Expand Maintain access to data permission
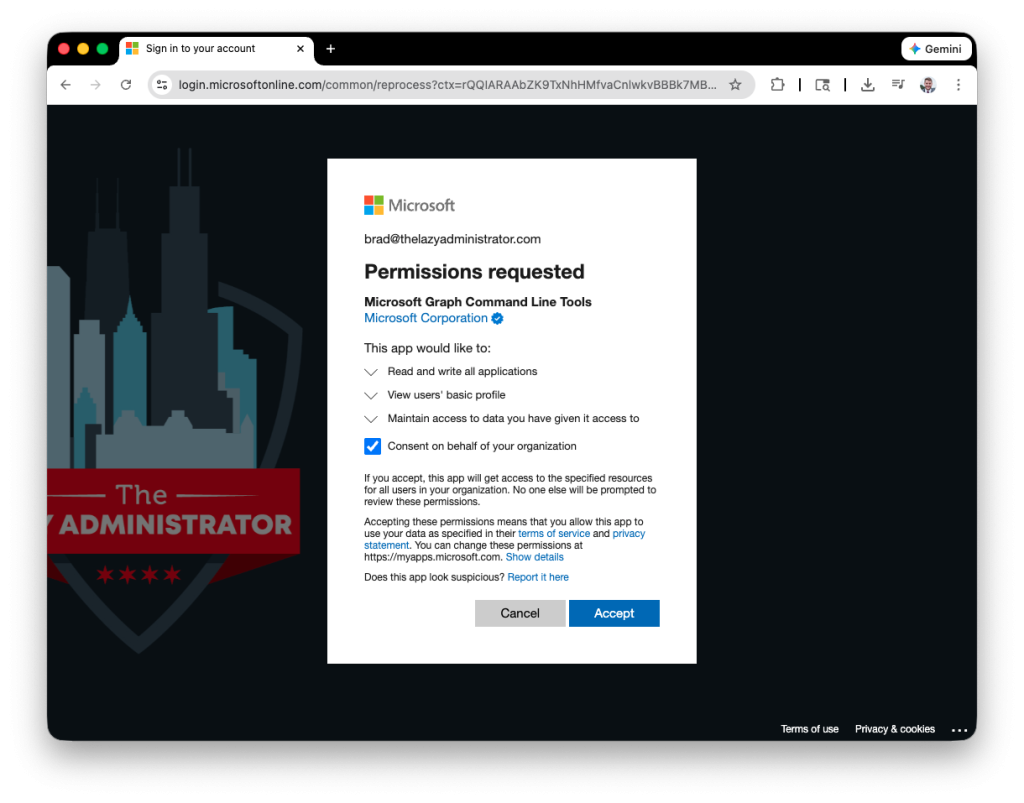The width and height of the screenshot is (1024, 803). [x=372, y=419]
